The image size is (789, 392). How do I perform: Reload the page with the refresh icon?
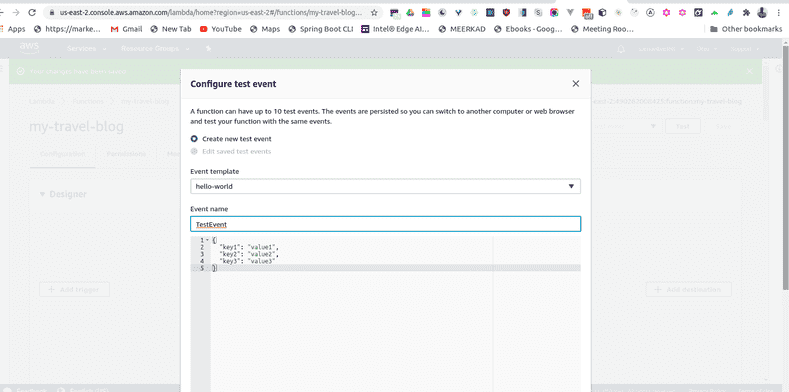pos(33,13)
